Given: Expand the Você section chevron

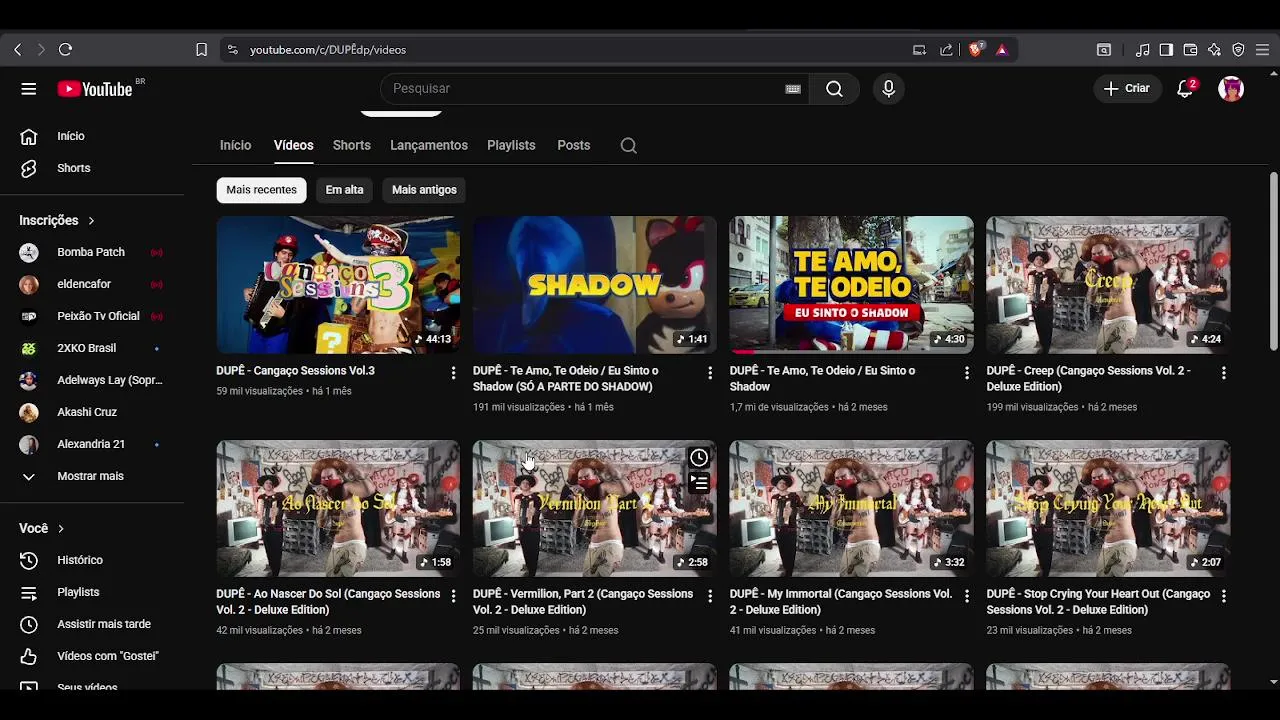Looking at the screenshot, I should tap(61, 529).
